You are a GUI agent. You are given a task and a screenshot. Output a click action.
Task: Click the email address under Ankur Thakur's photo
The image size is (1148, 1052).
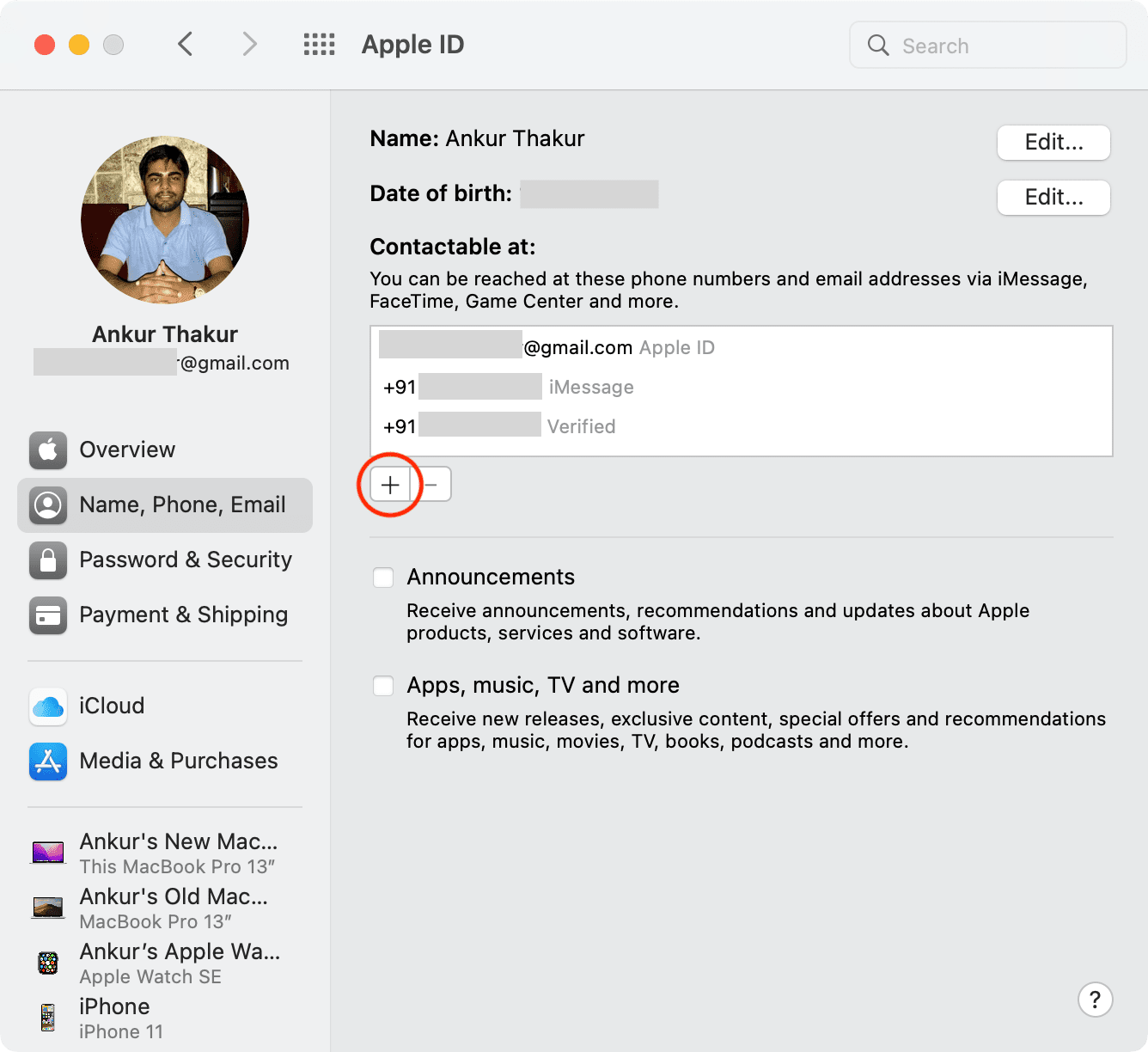[162, 363]
